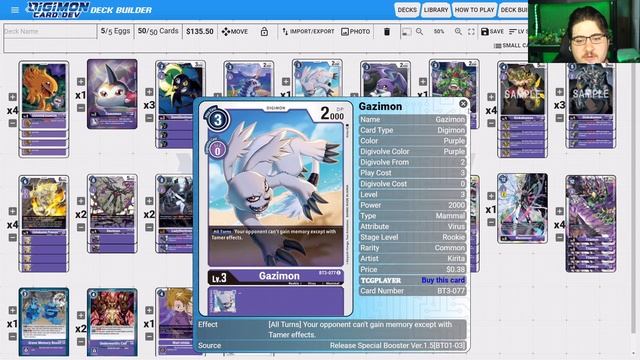Open the hamburger menu beside the logo

point(15,10)
